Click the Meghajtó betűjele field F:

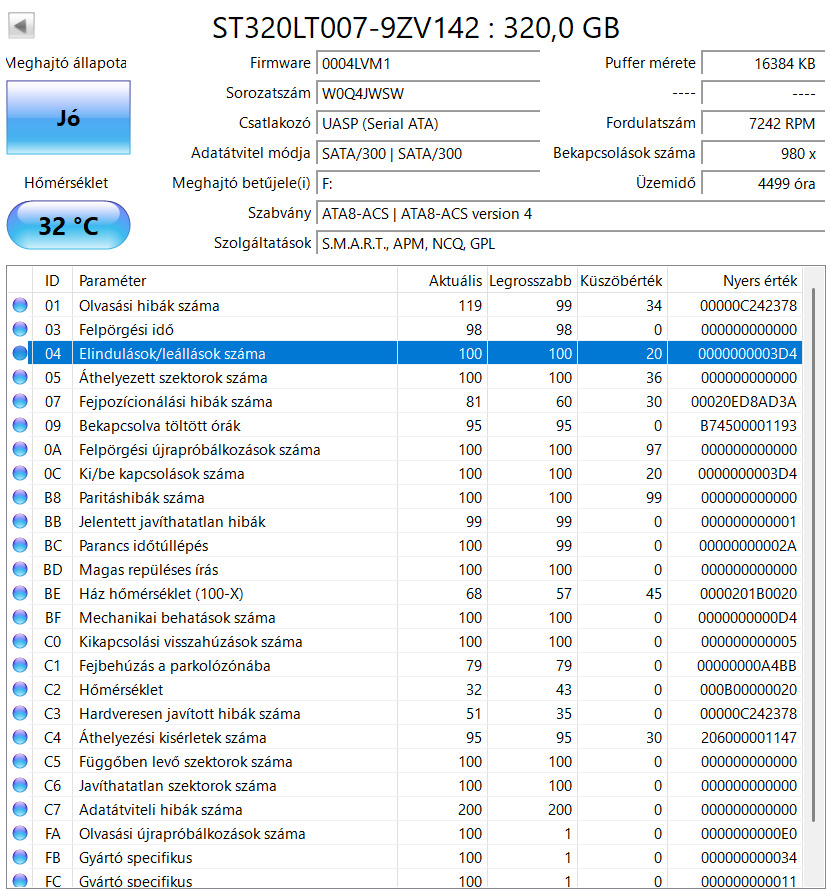click(x=427, y=184)
